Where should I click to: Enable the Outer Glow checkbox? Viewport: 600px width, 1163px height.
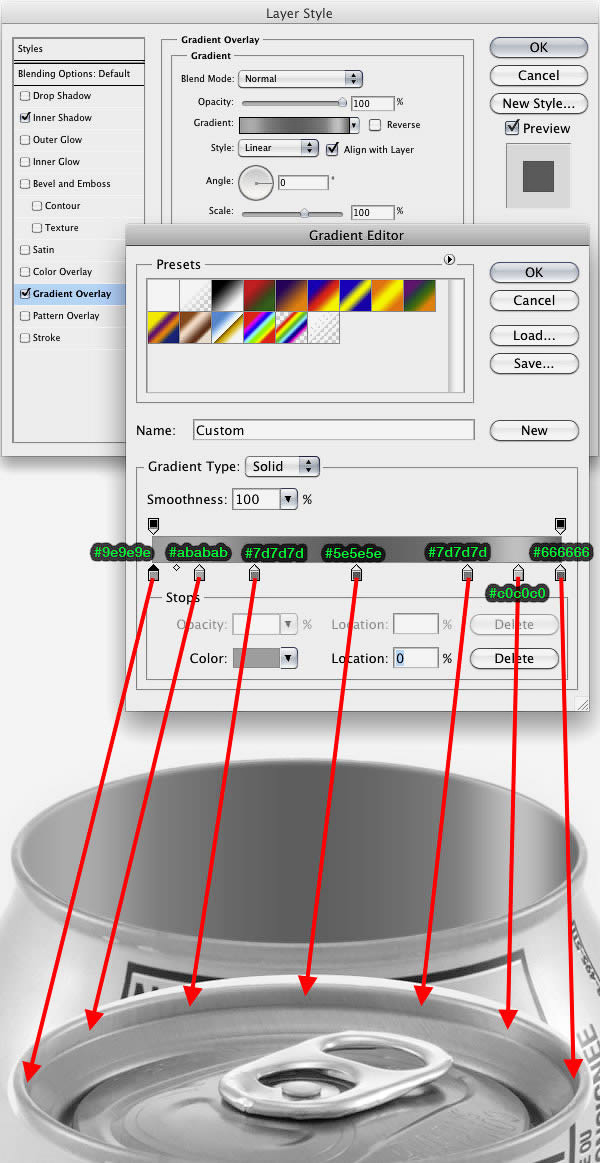(x=25, y=139)
